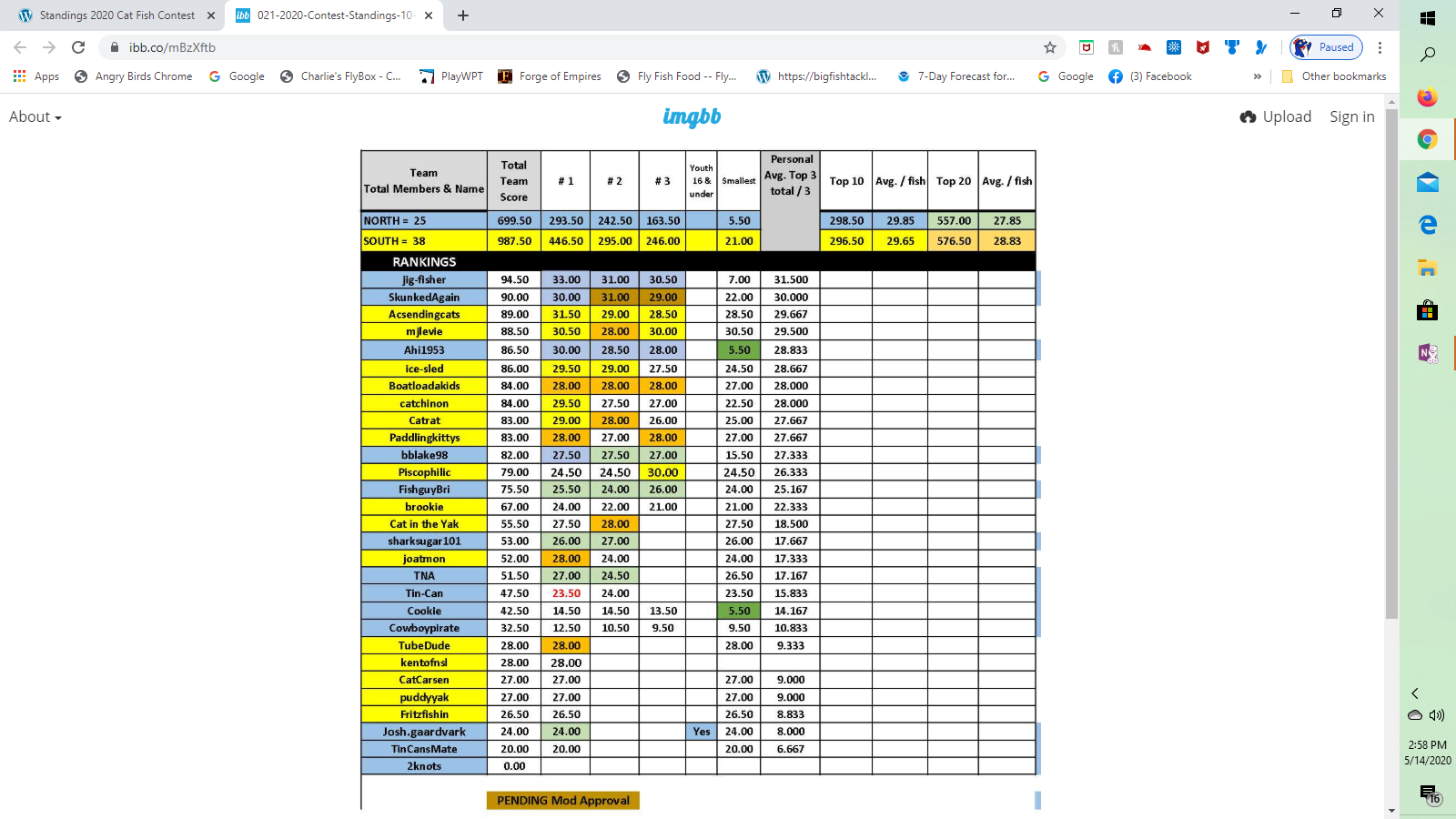
Task: Reload the current page
Action: pos(78,47)
